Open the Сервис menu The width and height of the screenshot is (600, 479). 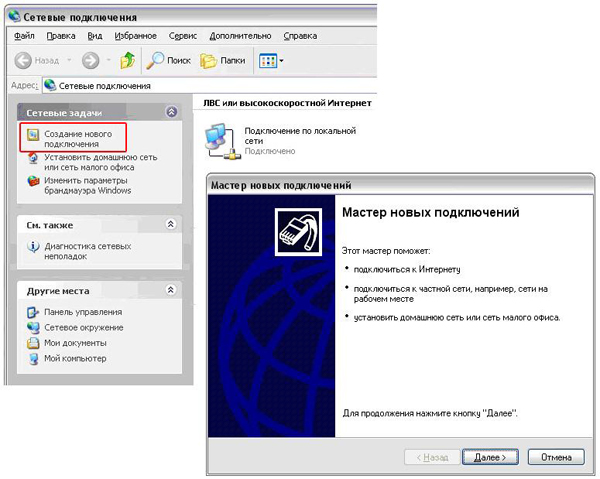[x=183, y=36]
